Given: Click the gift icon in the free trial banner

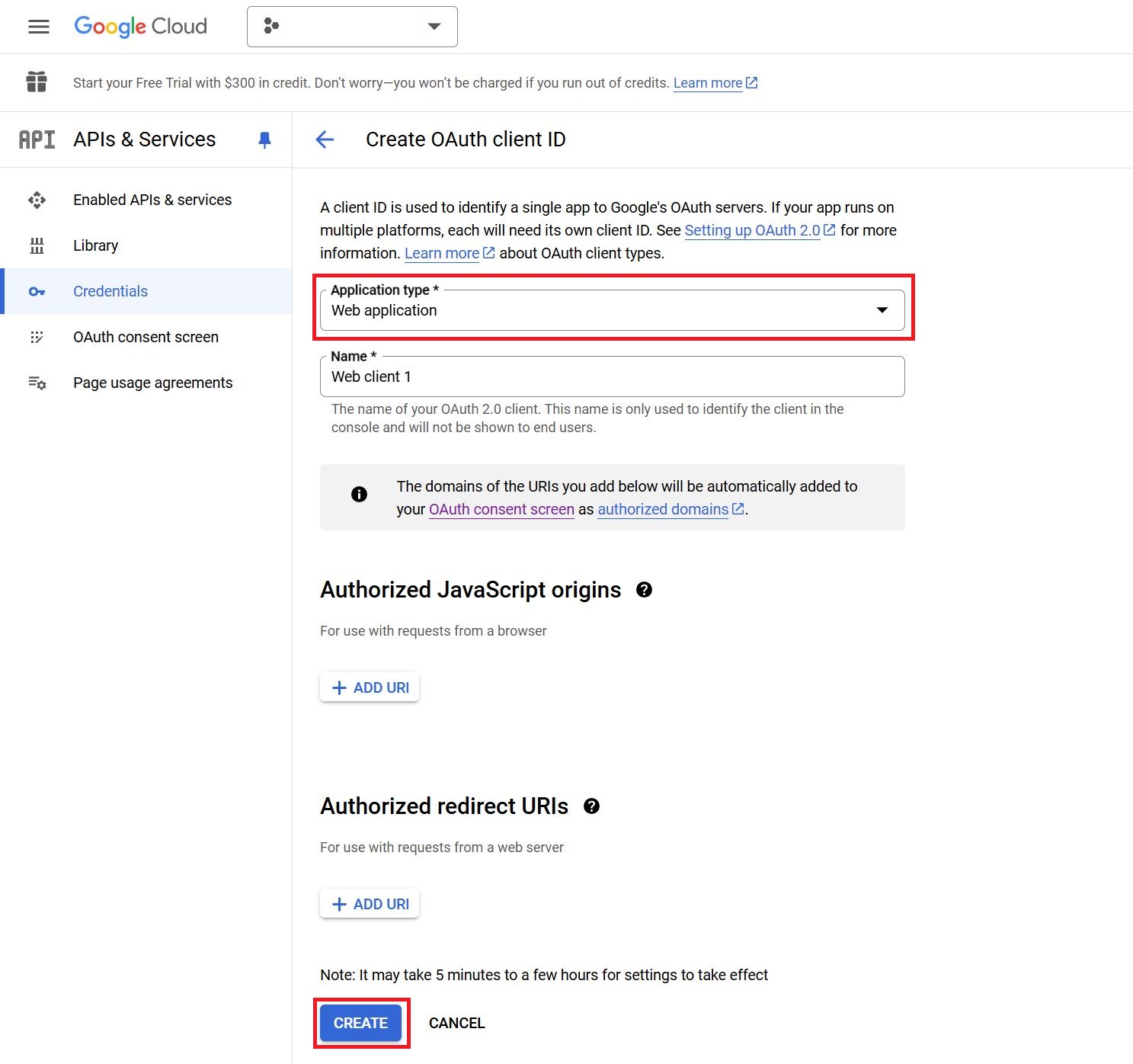Looking at the screenshot, I should [37, 82].
